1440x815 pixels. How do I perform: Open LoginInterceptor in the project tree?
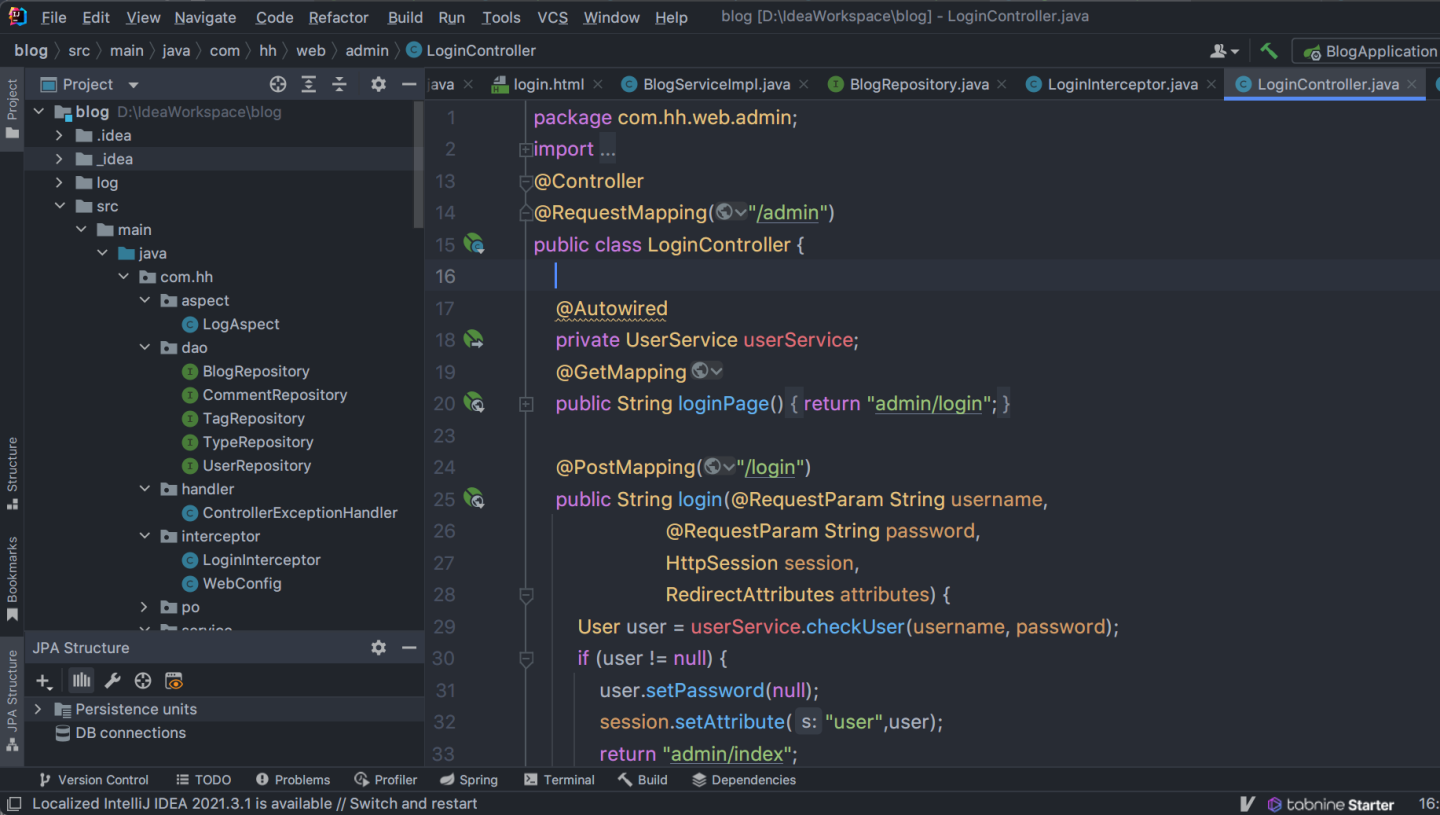[x=261, y=560]
